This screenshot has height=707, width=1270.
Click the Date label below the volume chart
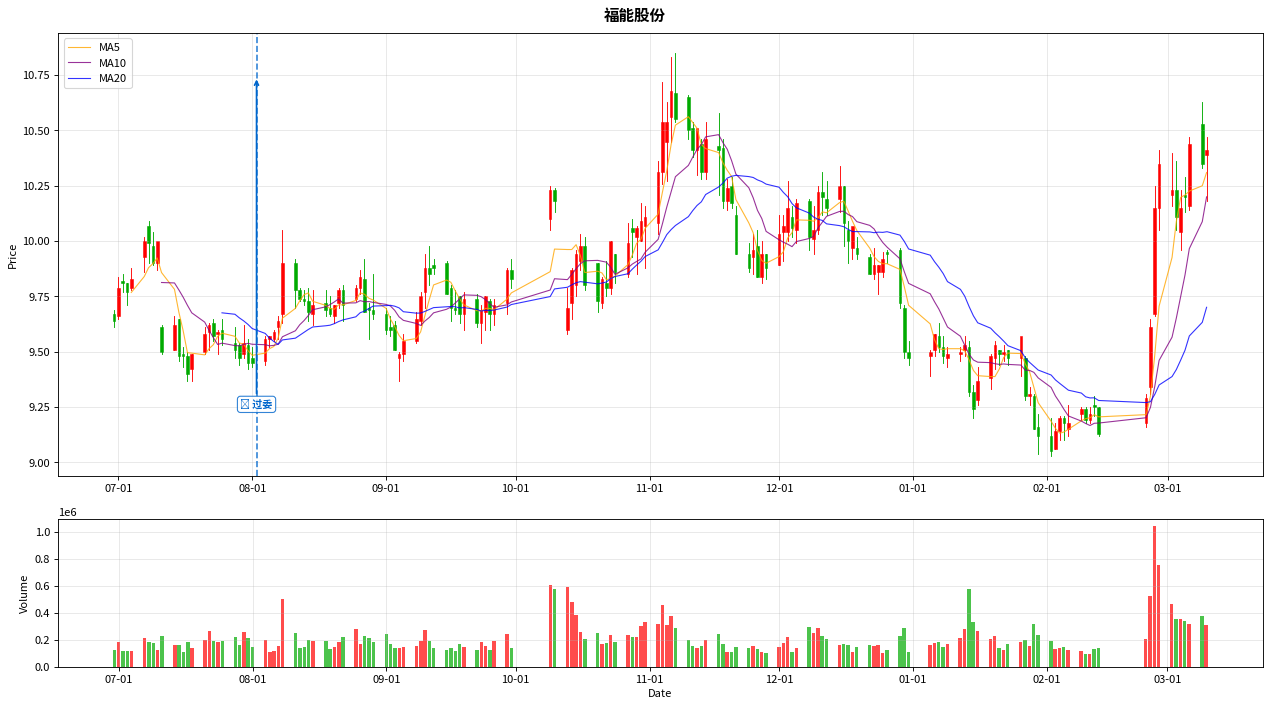pyautogui.click(x=659, y=693)
